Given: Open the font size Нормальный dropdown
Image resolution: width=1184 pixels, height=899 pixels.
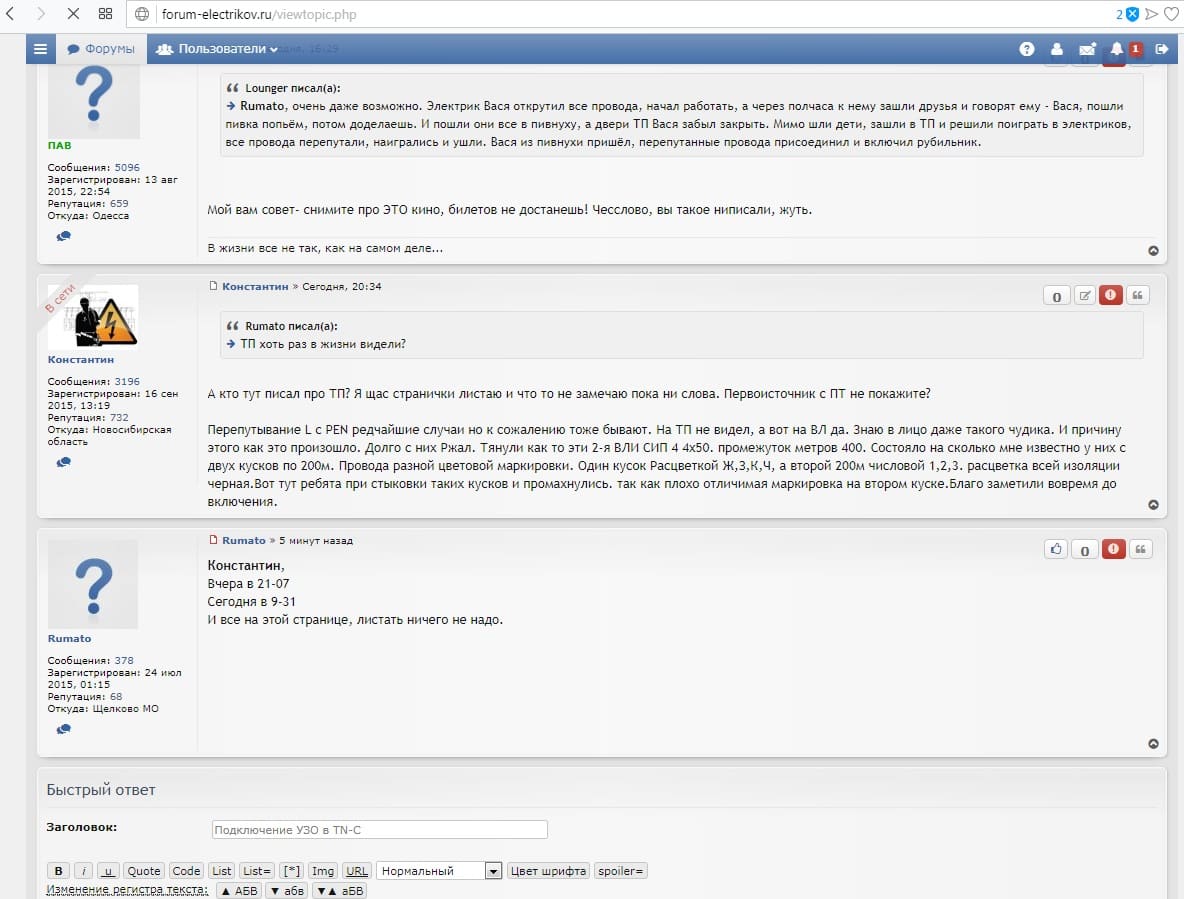Looking at the screenshot, I should [x=439, y=871].
